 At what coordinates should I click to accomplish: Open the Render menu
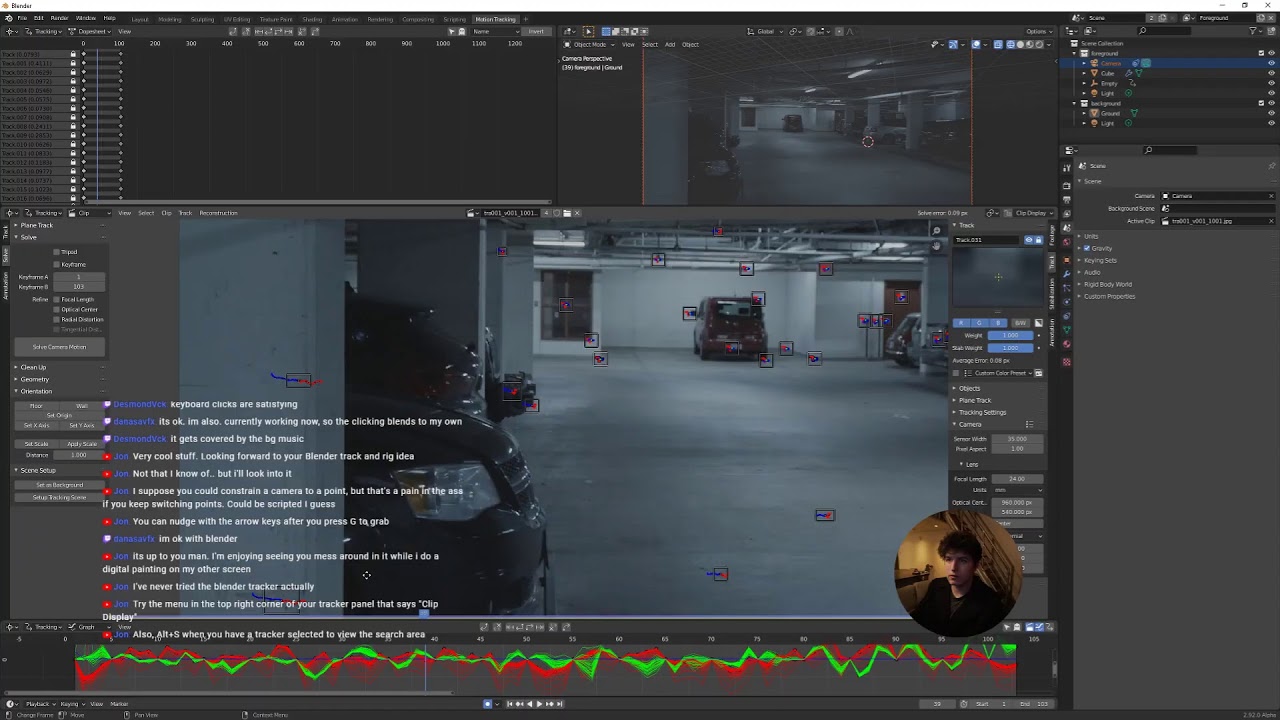point(59,18)
